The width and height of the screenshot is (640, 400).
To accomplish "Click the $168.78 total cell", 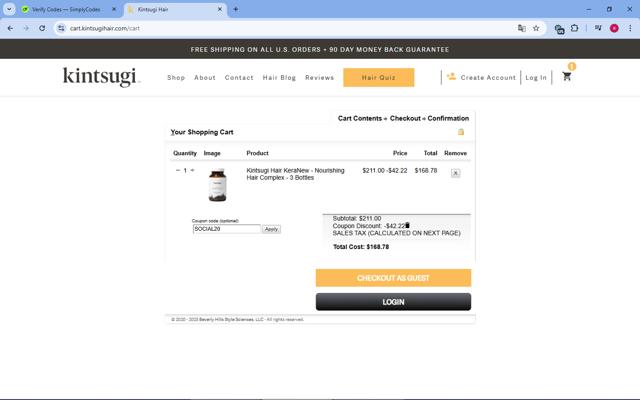I will 426,171.
